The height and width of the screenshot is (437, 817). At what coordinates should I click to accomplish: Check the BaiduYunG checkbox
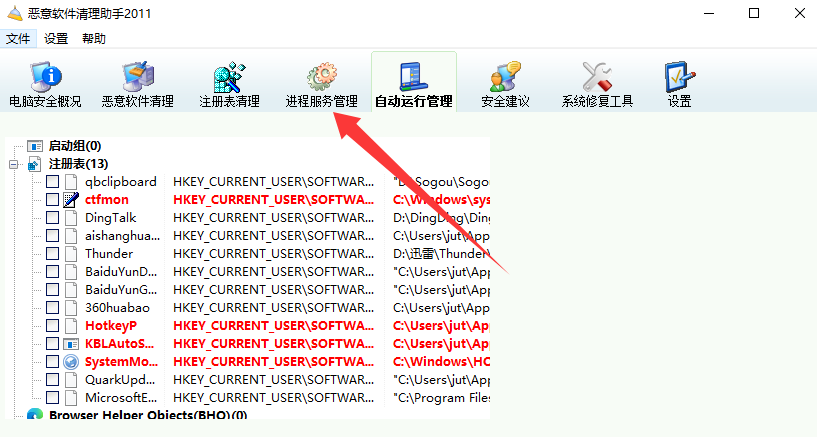pos(52,290)
